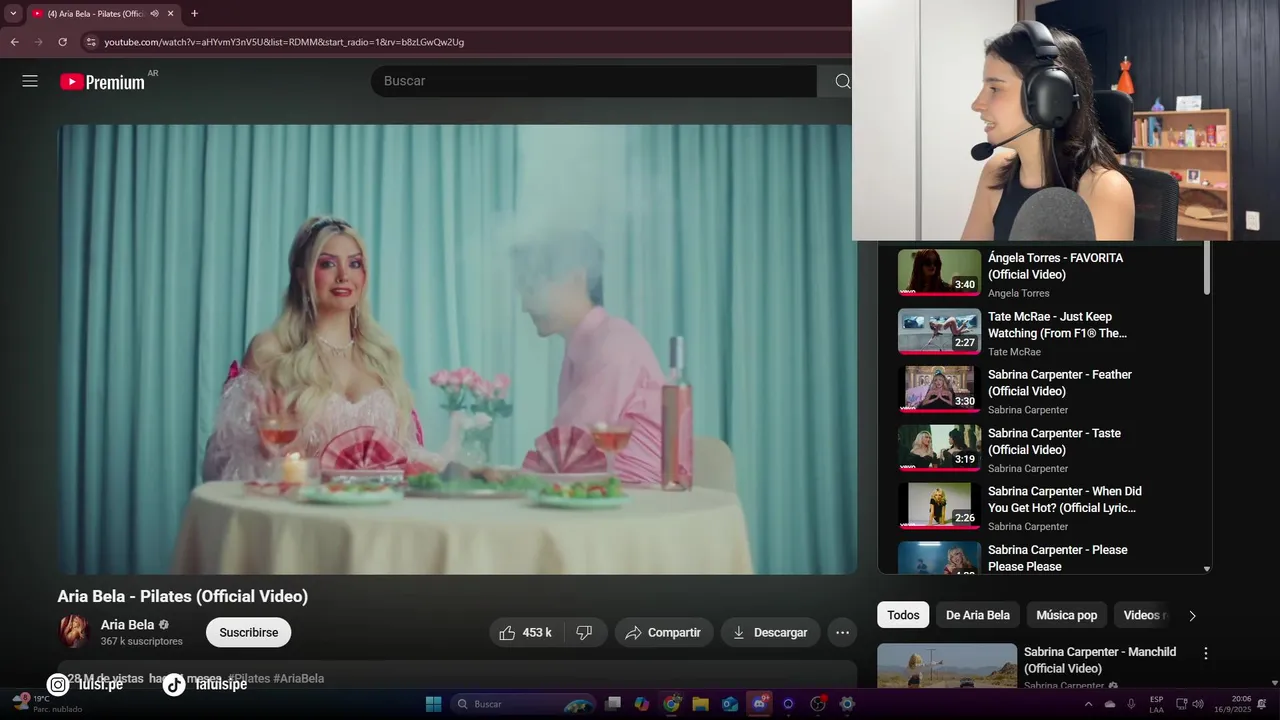Viewport: 1280px width, 720px height.
Task: Open a new browser tab
Action: [x=194, y=13]
